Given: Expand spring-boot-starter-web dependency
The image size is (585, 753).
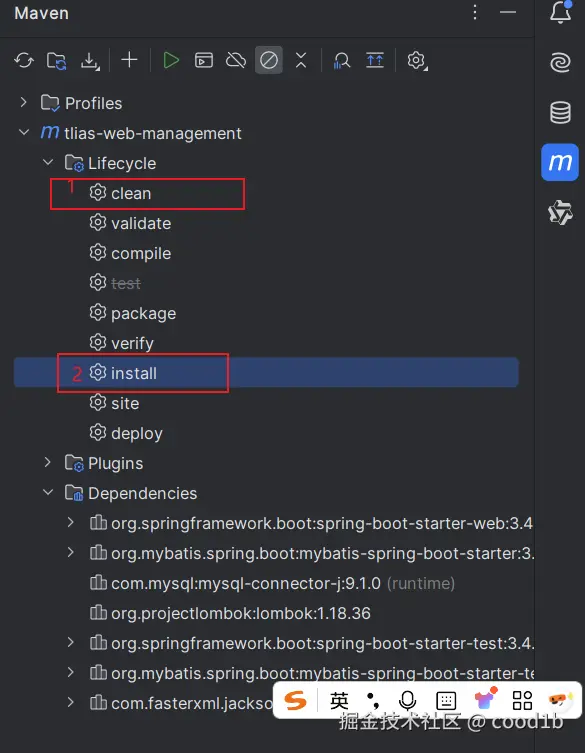Looking at the screenshot, I should click(x=71, y=522).
